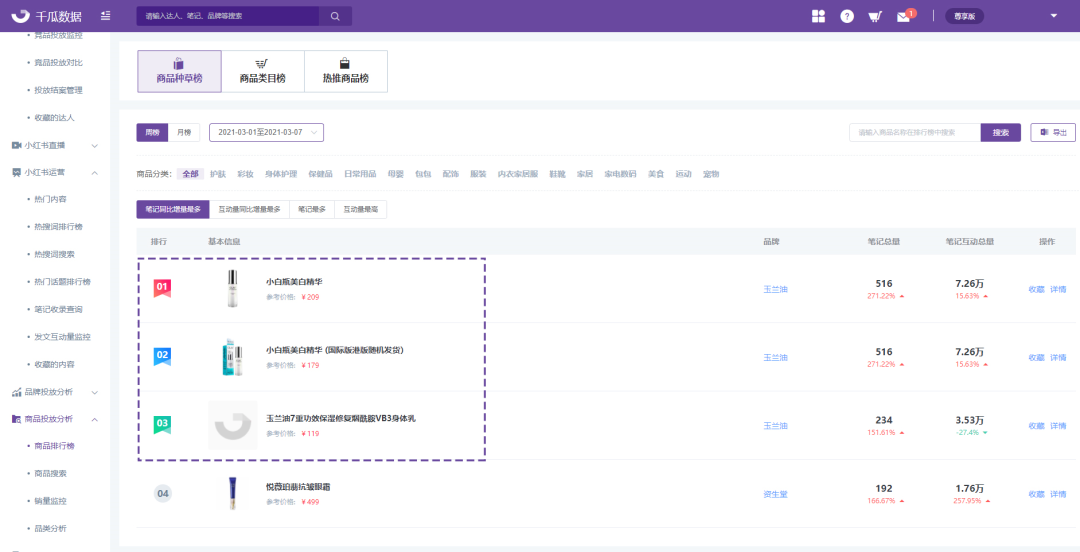
Task: Select the 商品种草榜 tab
Action: 179,71
